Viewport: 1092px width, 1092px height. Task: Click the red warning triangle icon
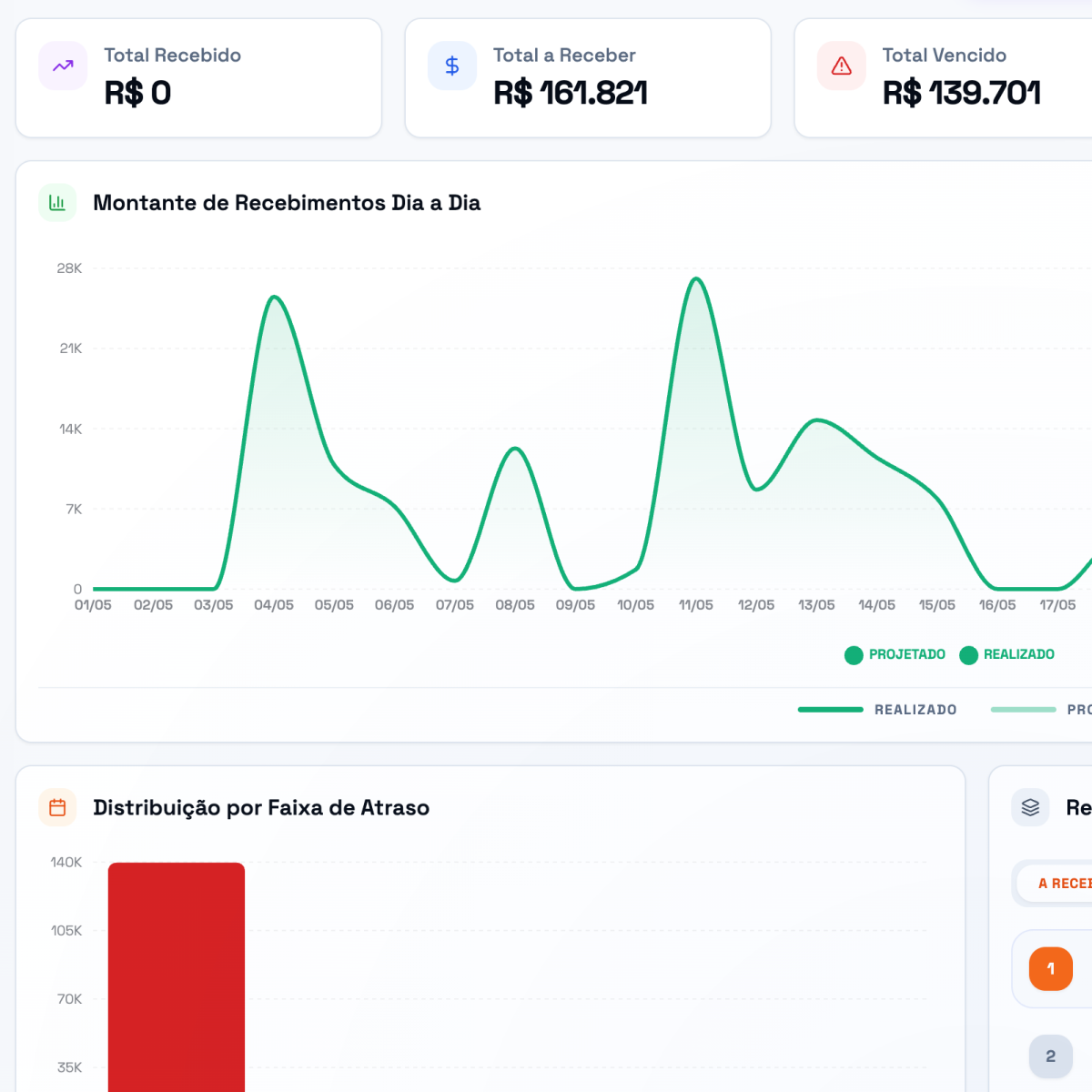(x=842, y=66)
